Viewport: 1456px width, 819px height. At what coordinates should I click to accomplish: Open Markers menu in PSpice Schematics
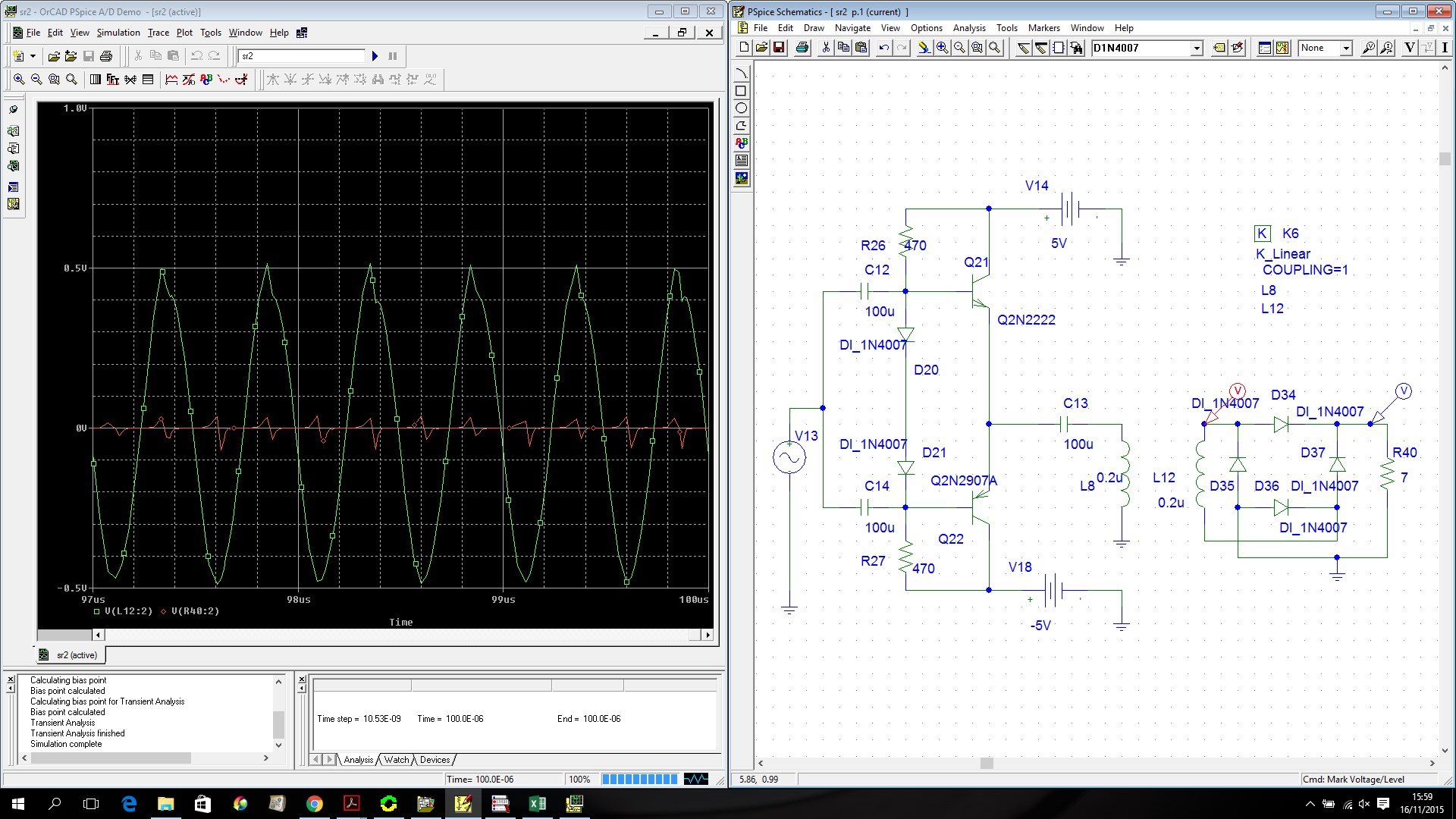1043,28
